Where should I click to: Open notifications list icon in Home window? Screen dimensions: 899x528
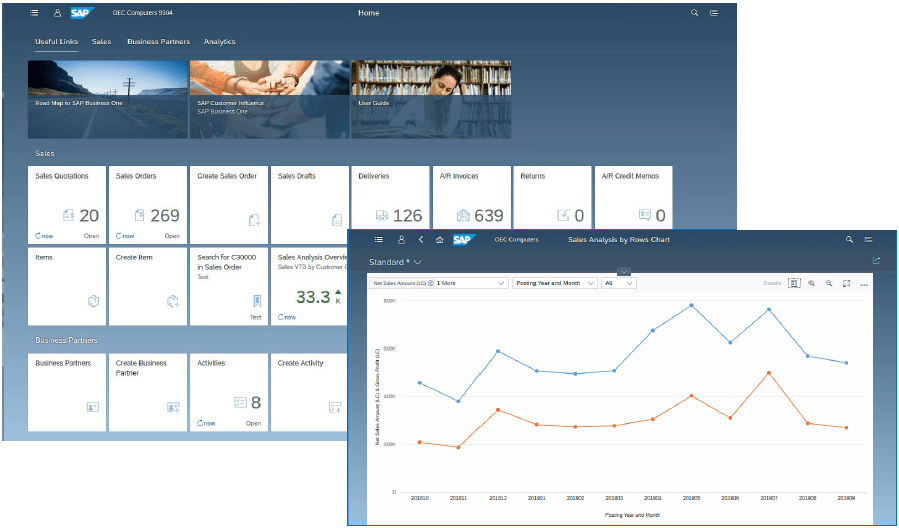point(714,13)
